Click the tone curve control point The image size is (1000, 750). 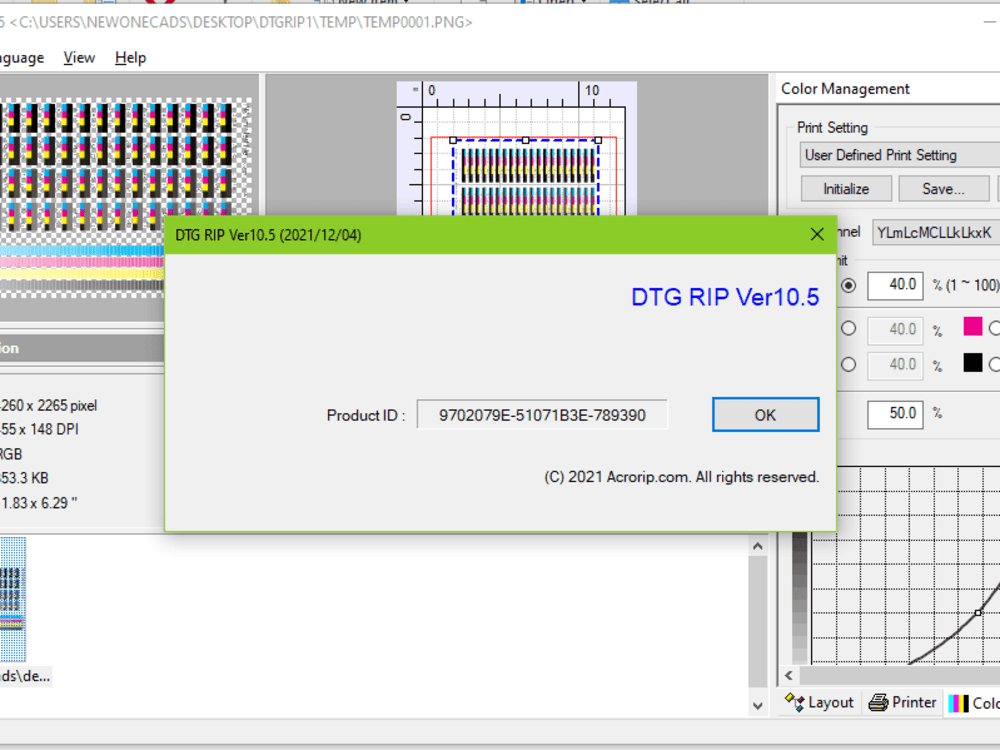977,611
